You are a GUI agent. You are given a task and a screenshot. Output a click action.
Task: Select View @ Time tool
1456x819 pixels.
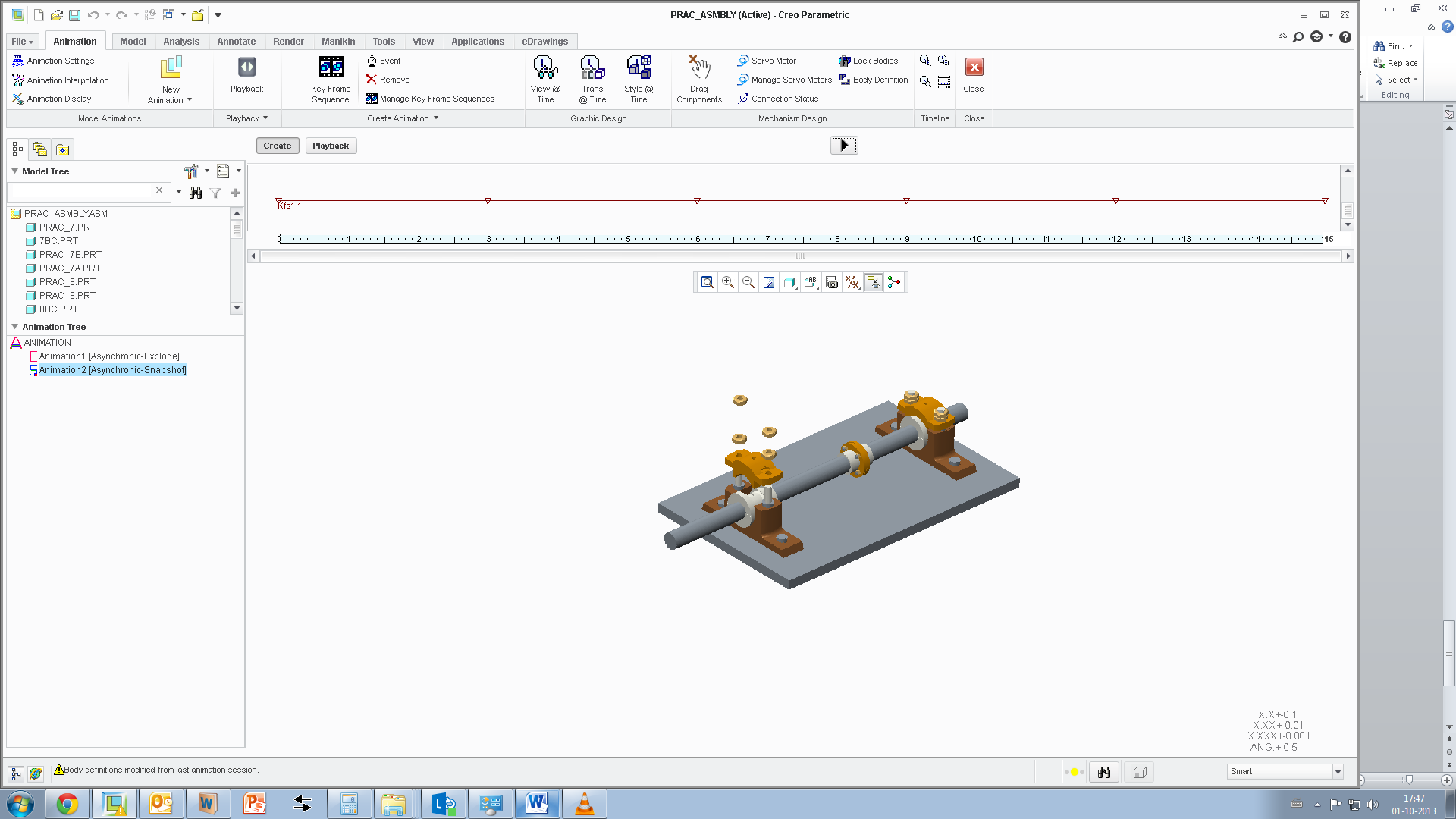coord(545,79)
